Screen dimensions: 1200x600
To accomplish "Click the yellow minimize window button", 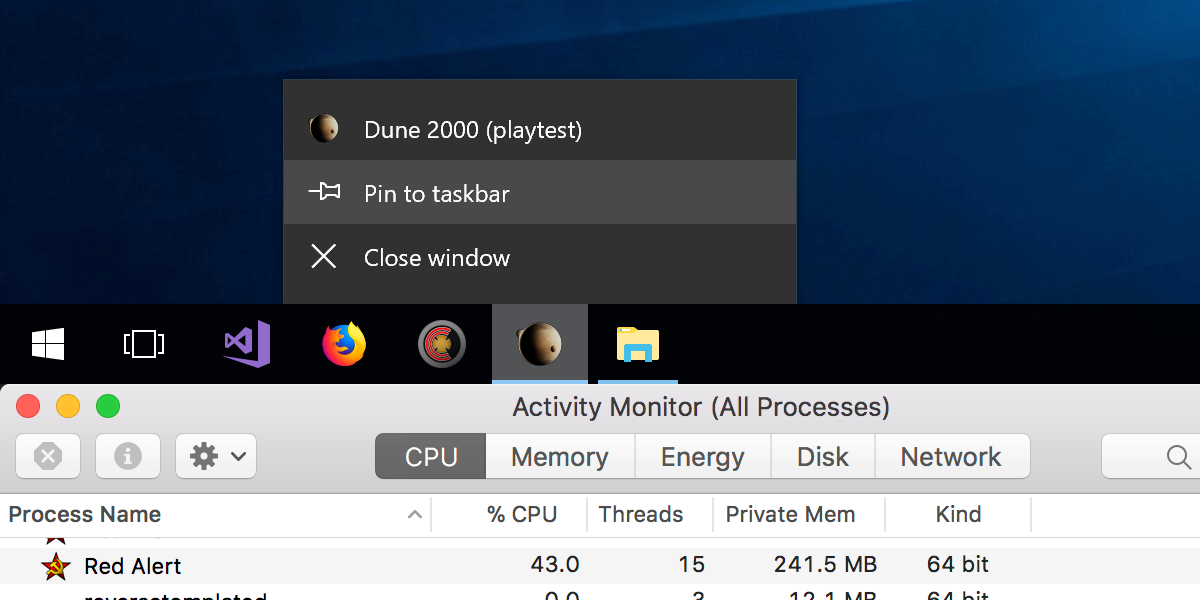I will (x=68, y=406).
